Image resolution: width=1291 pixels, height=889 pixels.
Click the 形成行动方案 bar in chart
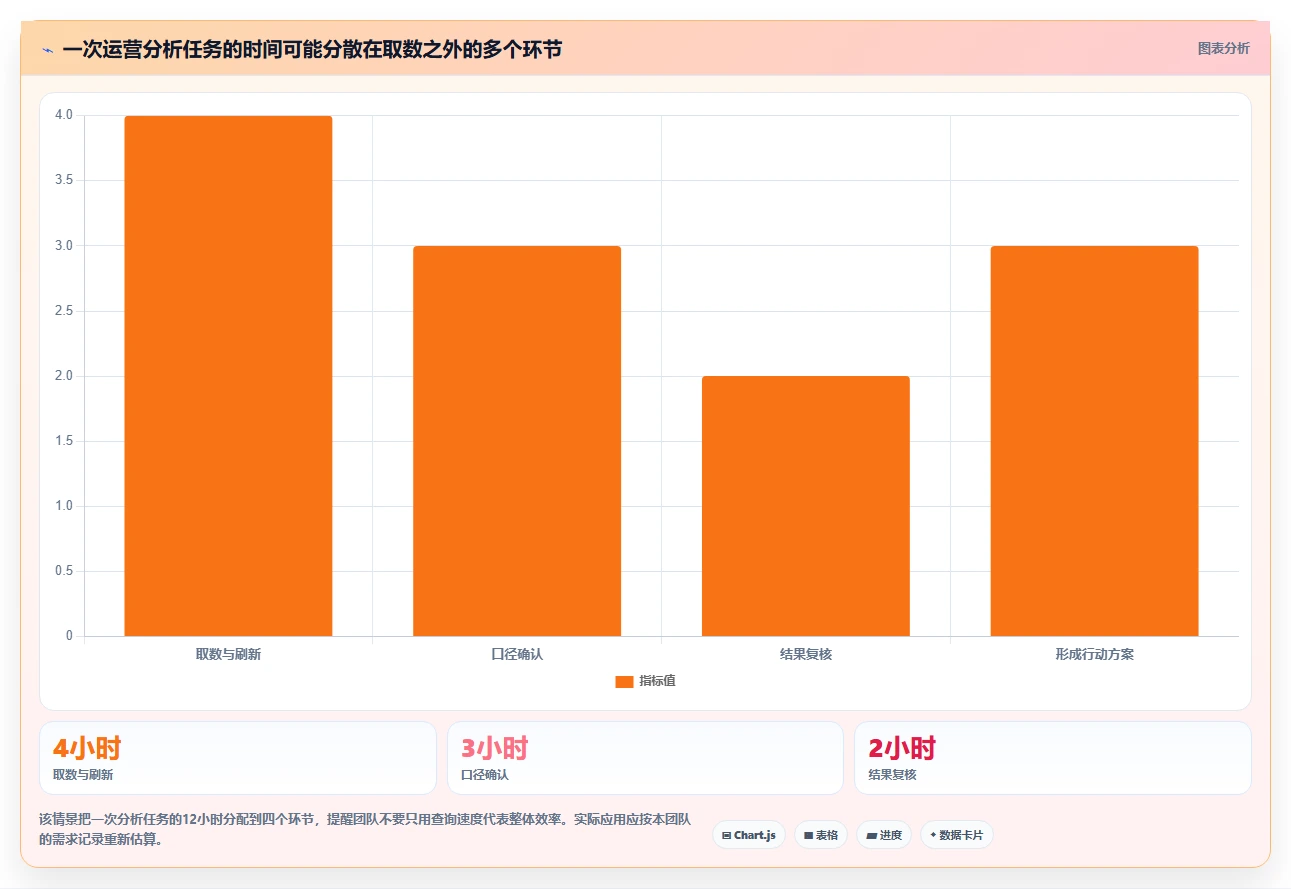point(1094,441)
